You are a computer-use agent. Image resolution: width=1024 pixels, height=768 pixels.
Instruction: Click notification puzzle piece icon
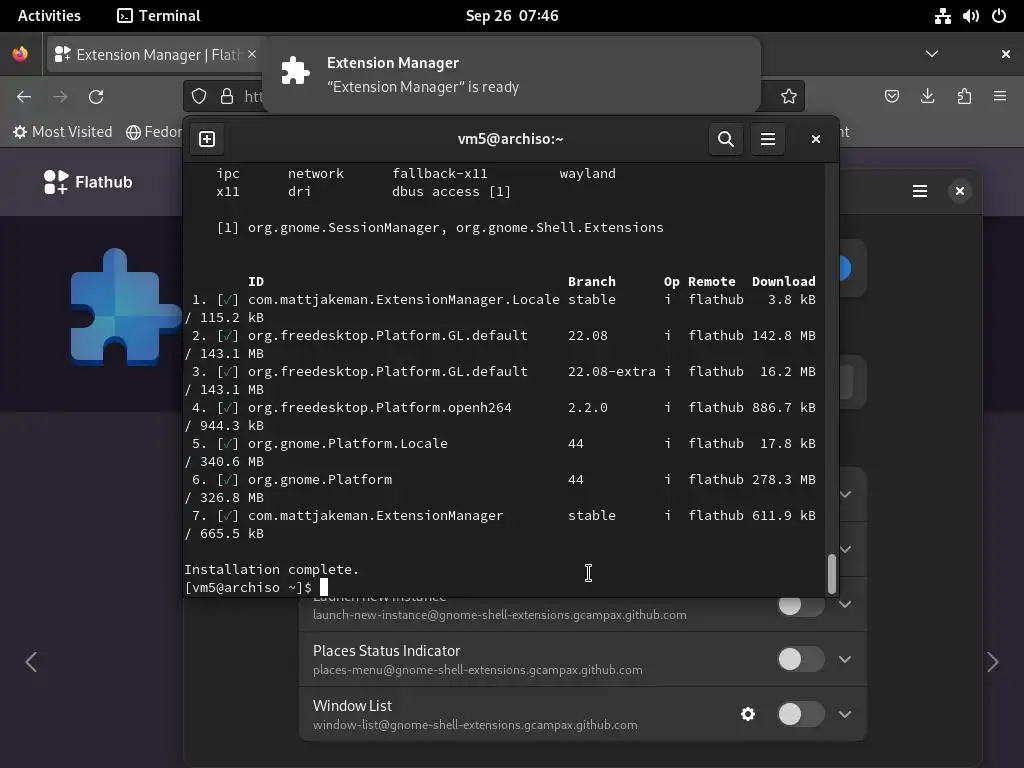[295, 71]
